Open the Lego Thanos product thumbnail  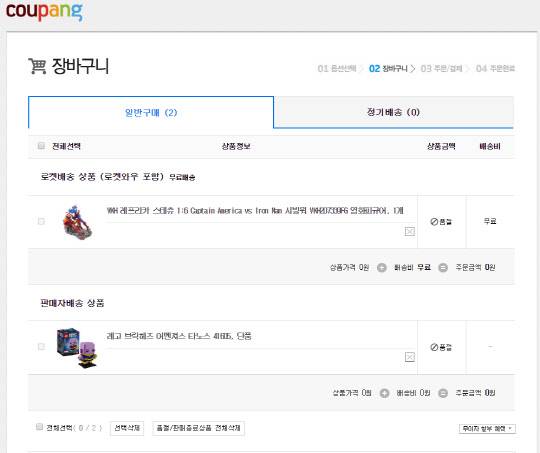77,348
